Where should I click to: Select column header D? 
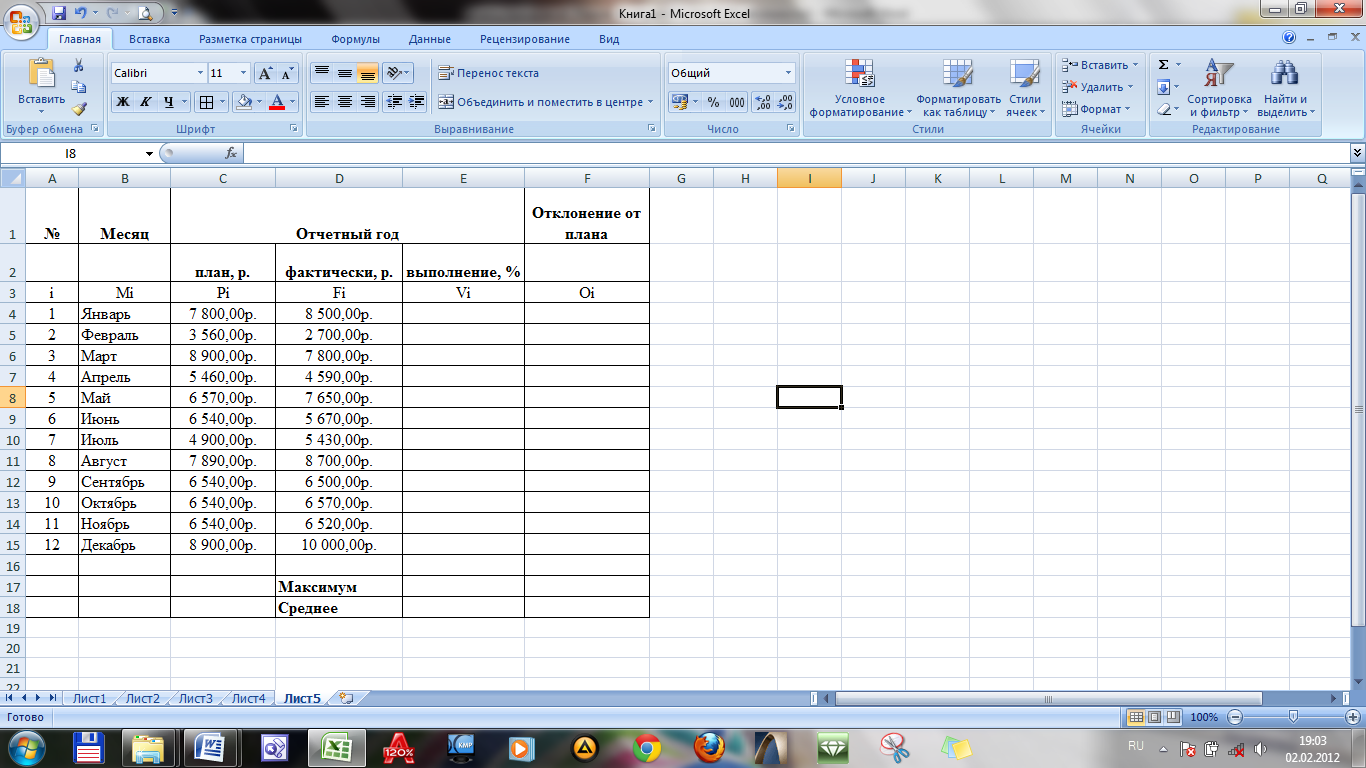339,178
